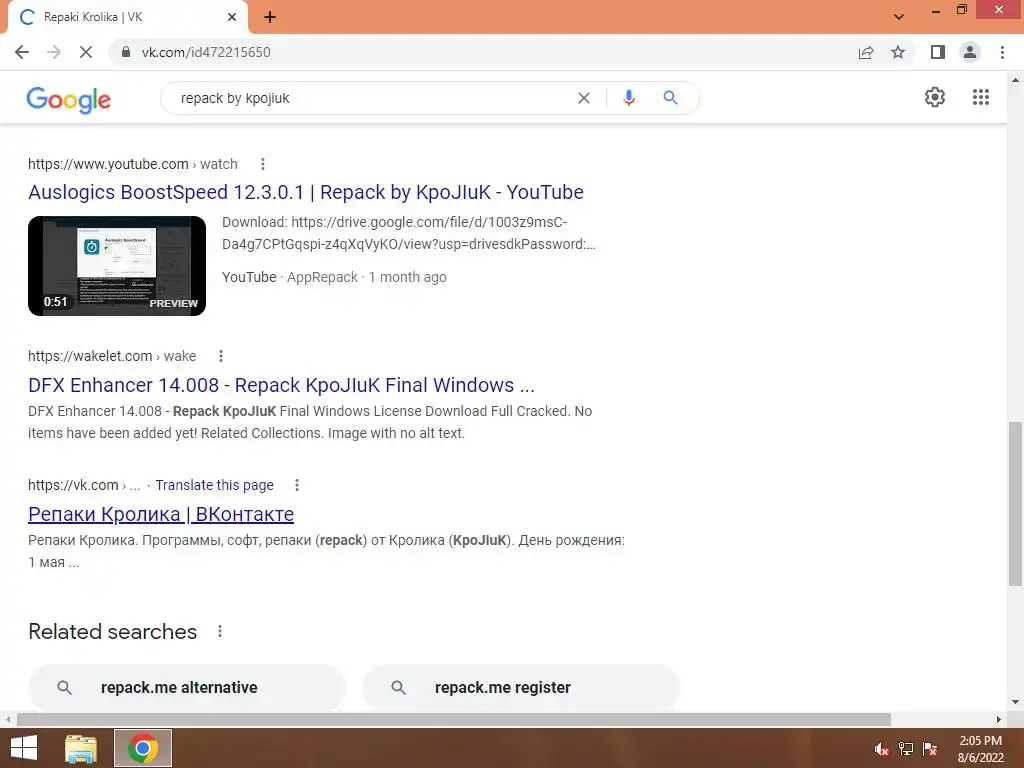1024x768 pixels.
Task: Click the scroll-right arrow at bottom
Action: coord(999,719)
